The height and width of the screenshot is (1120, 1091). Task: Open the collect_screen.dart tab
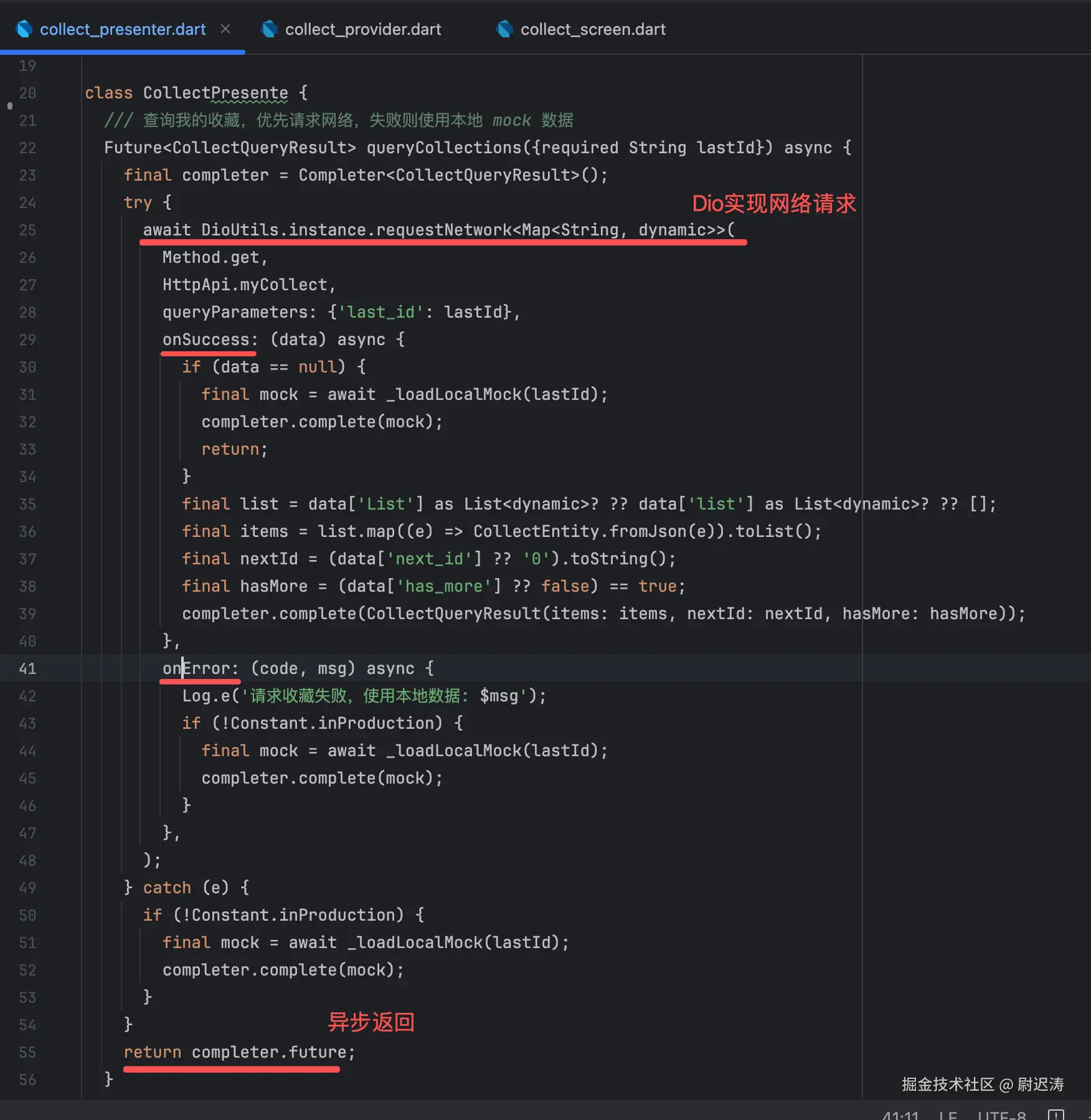pyautogui.click(x=593, y=29)
